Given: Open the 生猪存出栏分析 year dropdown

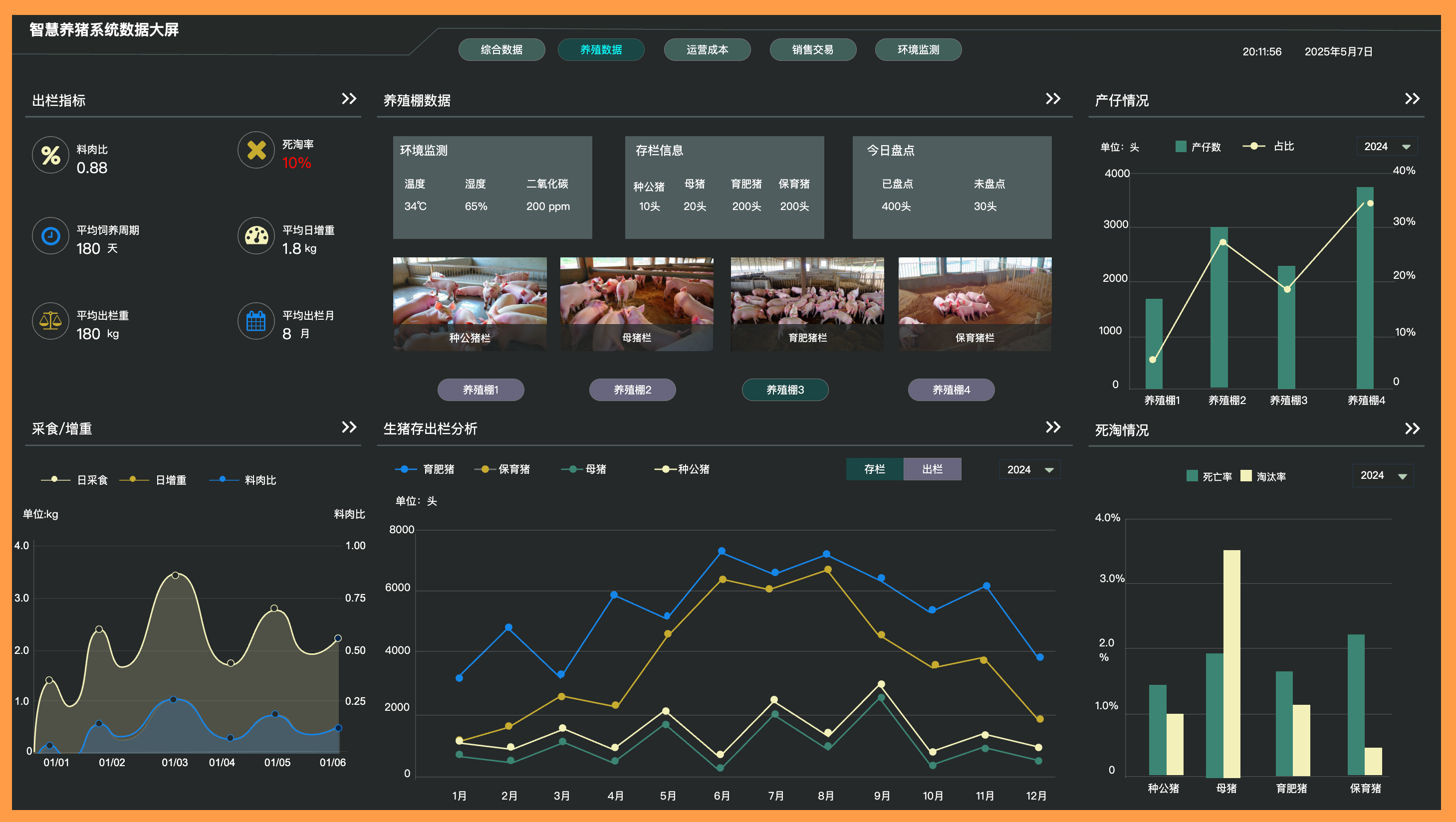Looking at the screenshot, I should tap(1030, 469).
